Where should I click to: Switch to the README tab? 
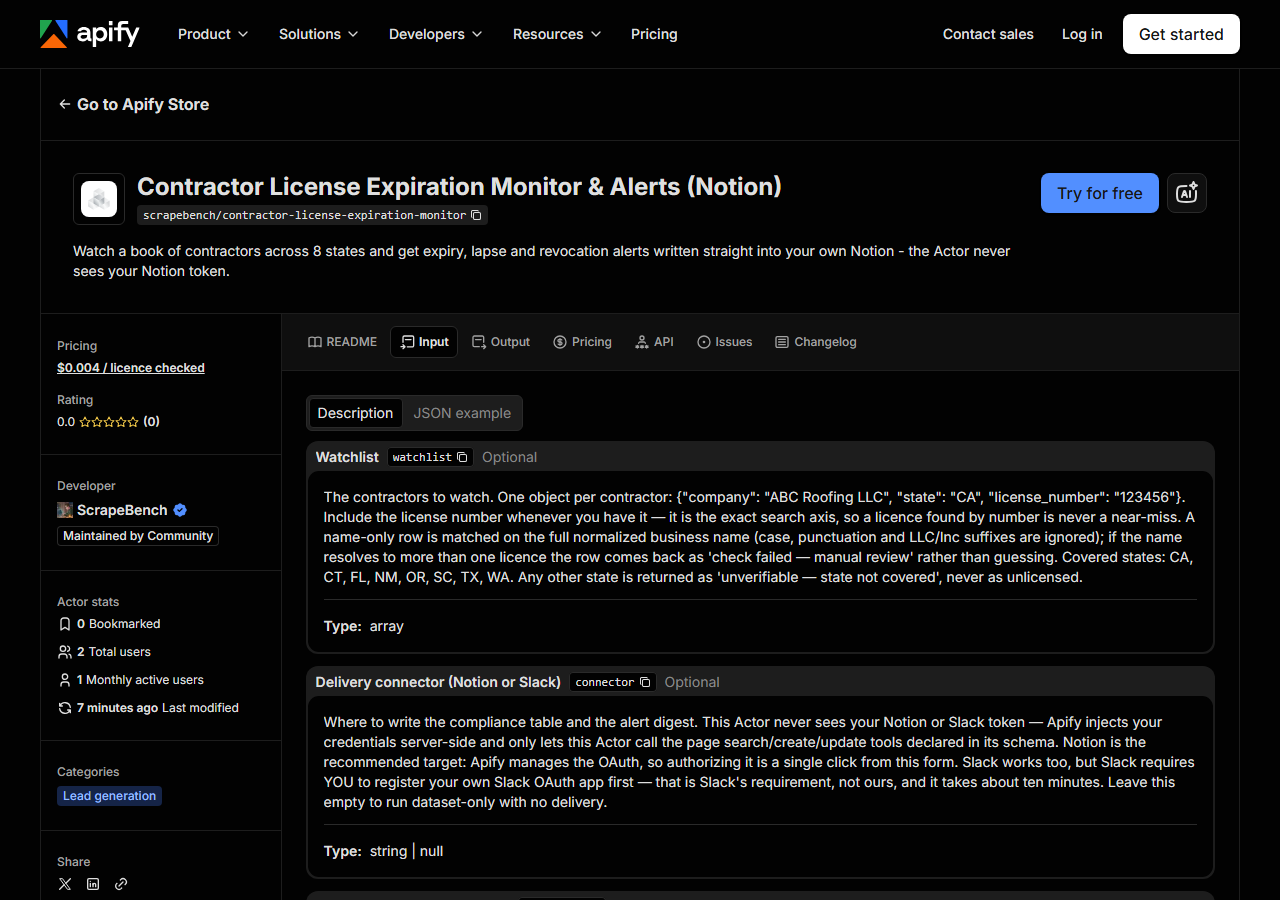point(342,342)
